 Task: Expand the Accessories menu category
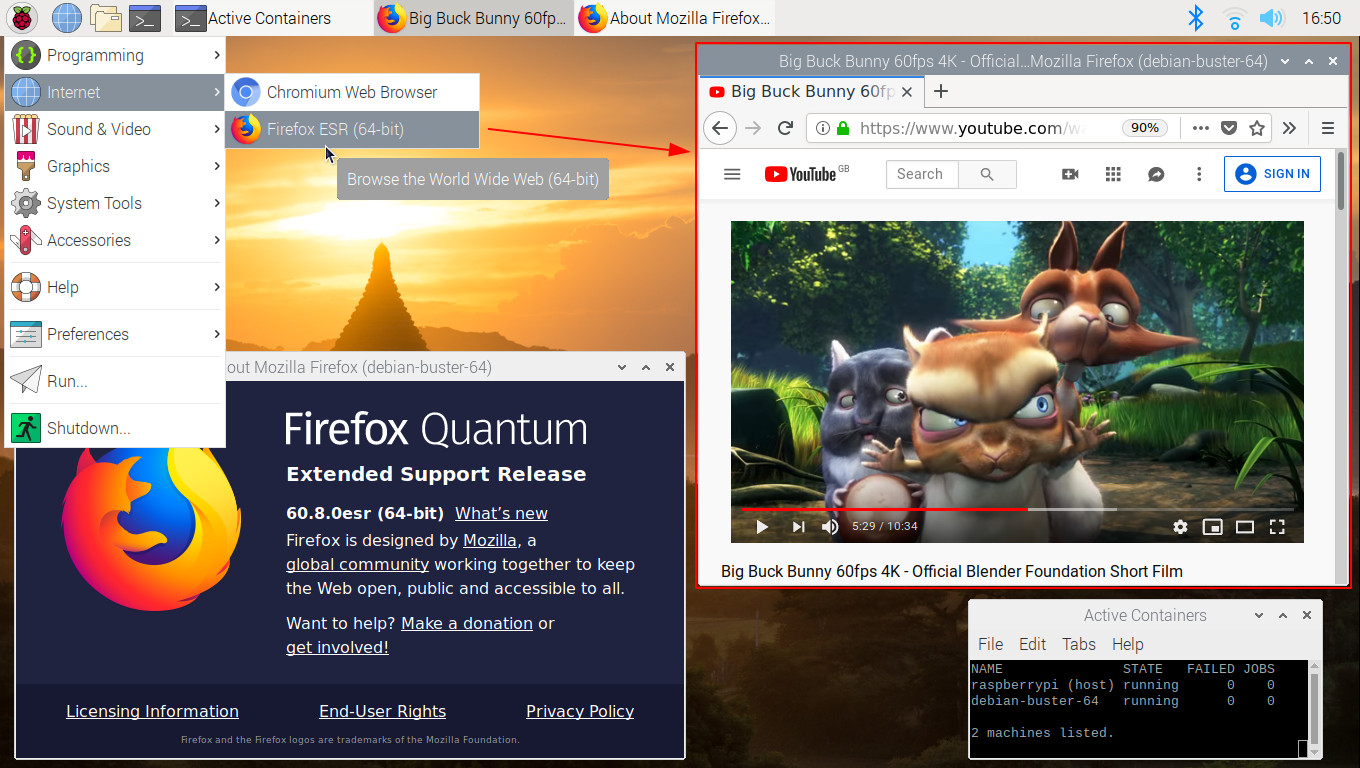[x=115, y=240]
